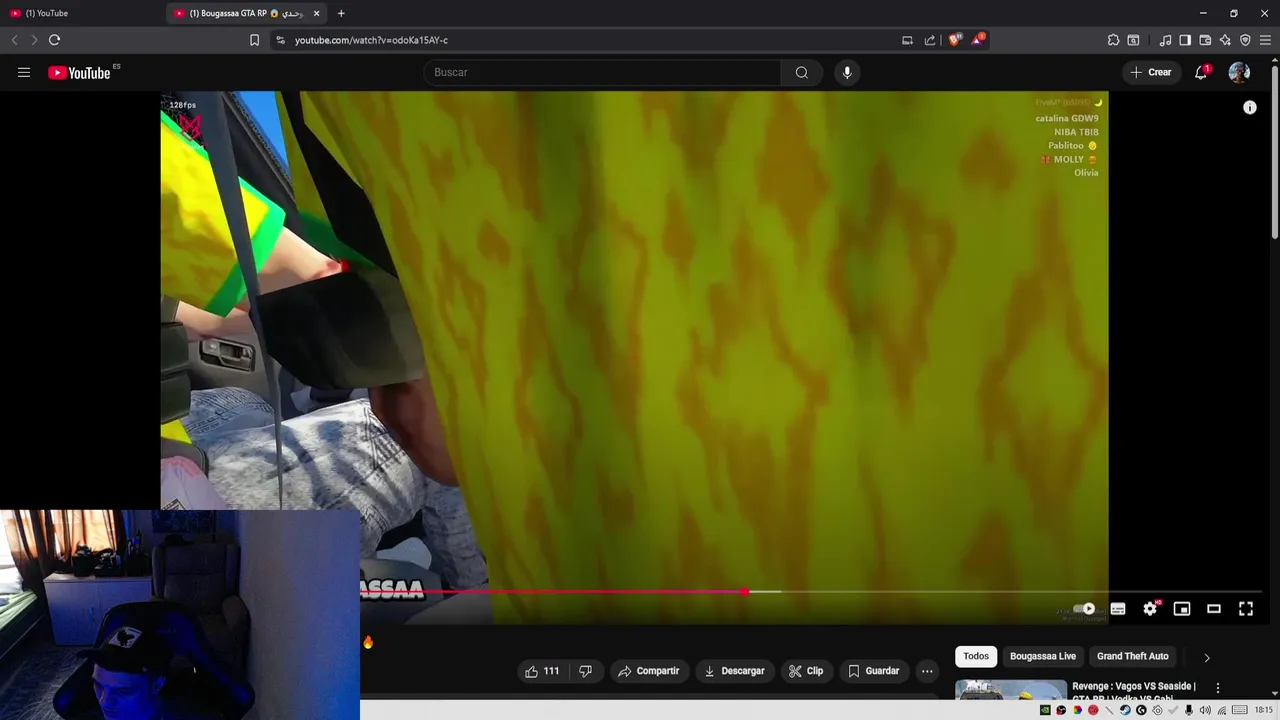Click the share page icon in address bar
Image resolution: width=1280 pixels, height=720 pixels.
tap(930, 40)
